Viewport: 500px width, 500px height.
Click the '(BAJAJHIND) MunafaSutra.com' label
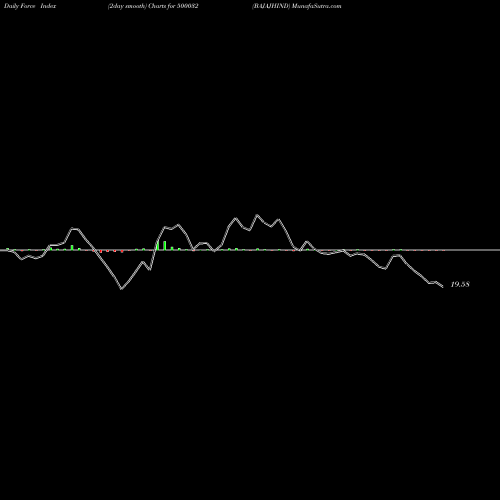[297, 6]
